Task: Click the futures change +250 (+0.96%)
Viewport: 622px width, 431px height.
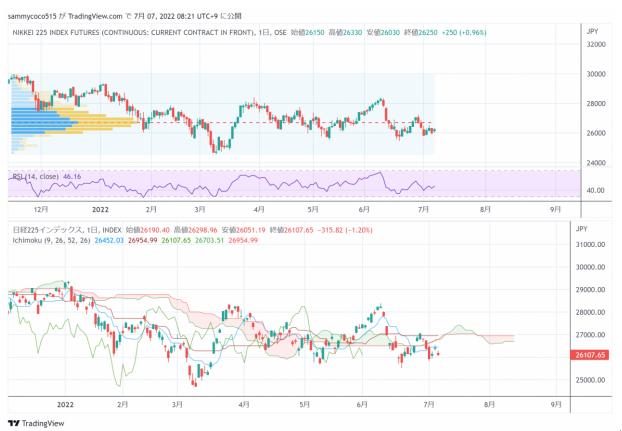Action: 464,33
